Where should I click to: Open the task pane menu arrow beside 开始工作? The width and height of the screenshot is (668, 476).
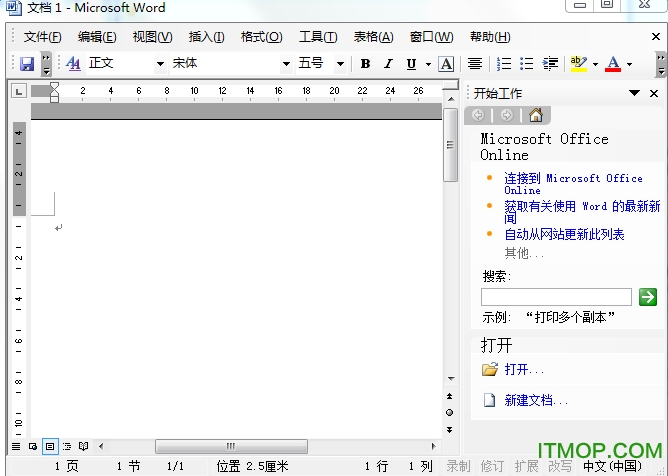click(x=634, y=93)
